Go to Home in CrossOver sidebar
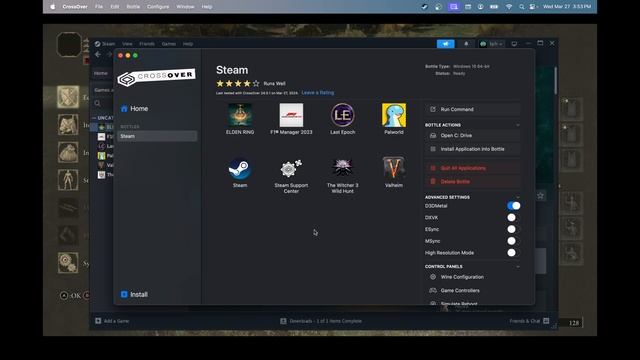The height and width of the screenshot is (360, 640). click(x=135, y=109)
